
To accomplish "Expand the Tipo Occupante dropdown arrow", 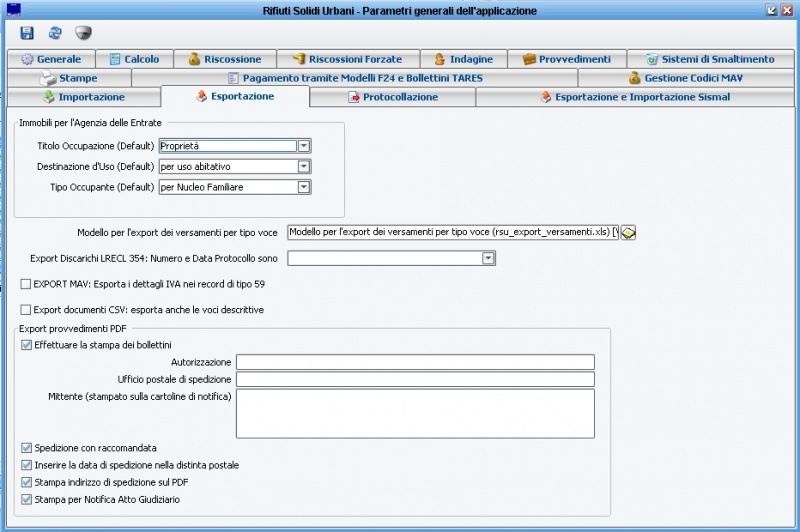I will pyautogui.click(x=304, y=187).
